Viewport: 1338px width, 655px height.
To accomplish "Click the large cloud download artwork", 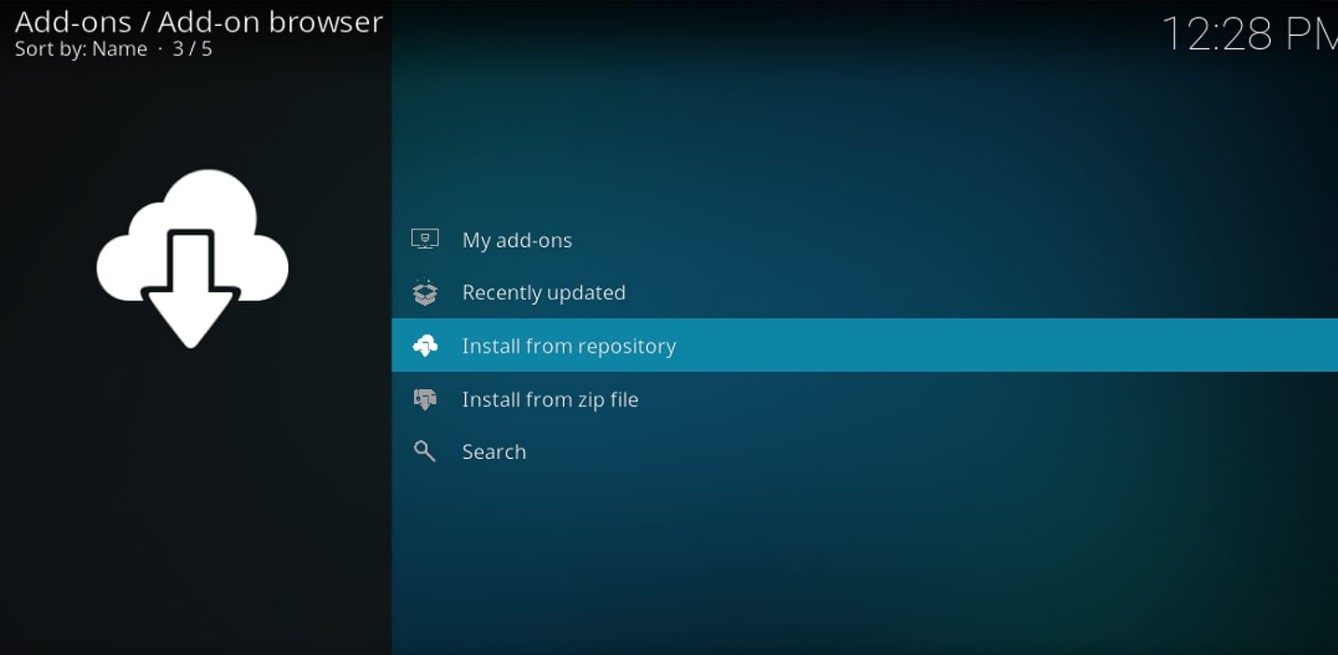I will (192, 258).
